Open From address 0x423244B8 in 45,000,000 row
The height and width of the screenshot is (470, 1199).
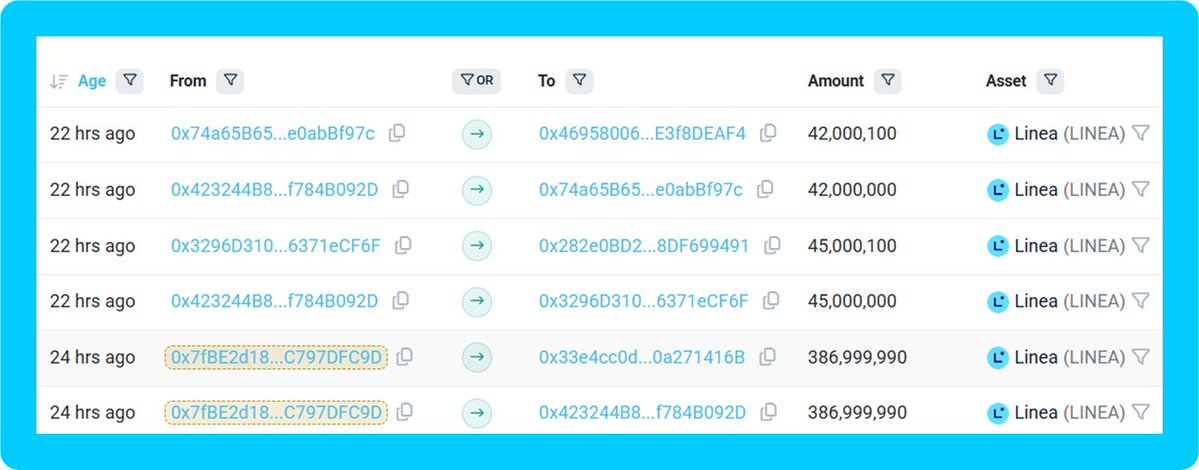275,301
